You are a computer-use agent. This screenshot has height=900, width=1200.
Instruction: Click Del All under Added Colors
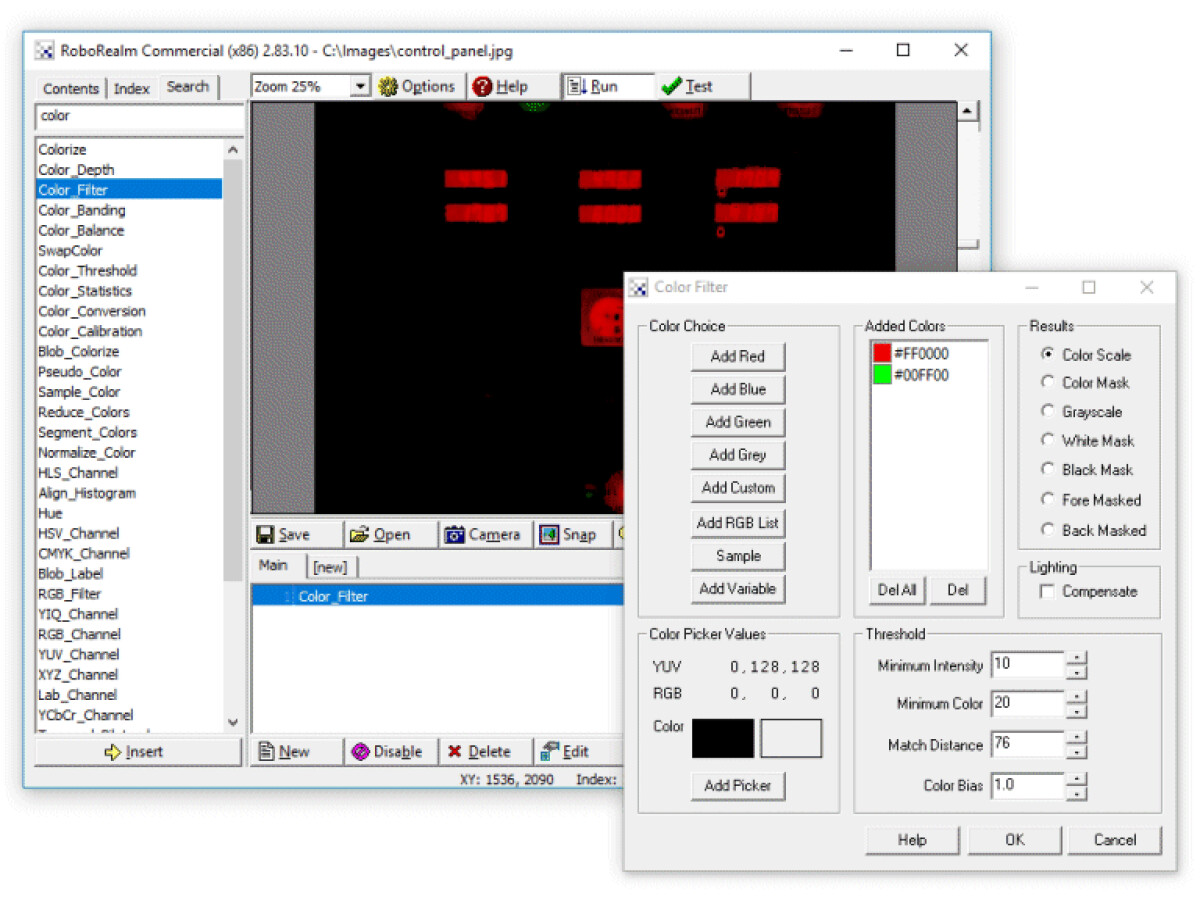(897, 590)
